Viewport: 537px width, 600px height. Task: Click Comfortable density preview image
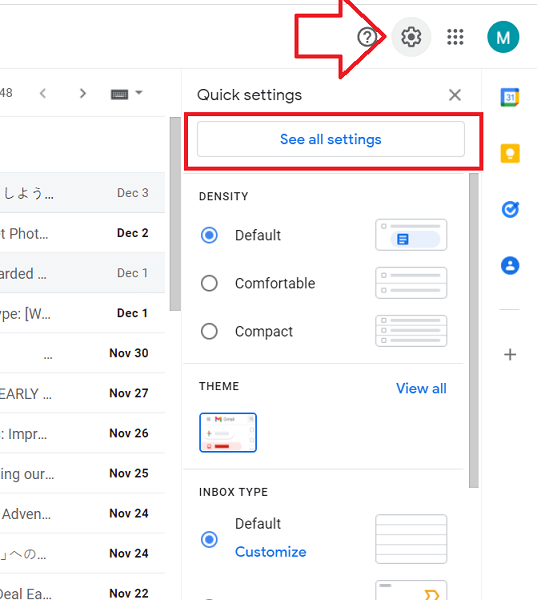point(411,283)
